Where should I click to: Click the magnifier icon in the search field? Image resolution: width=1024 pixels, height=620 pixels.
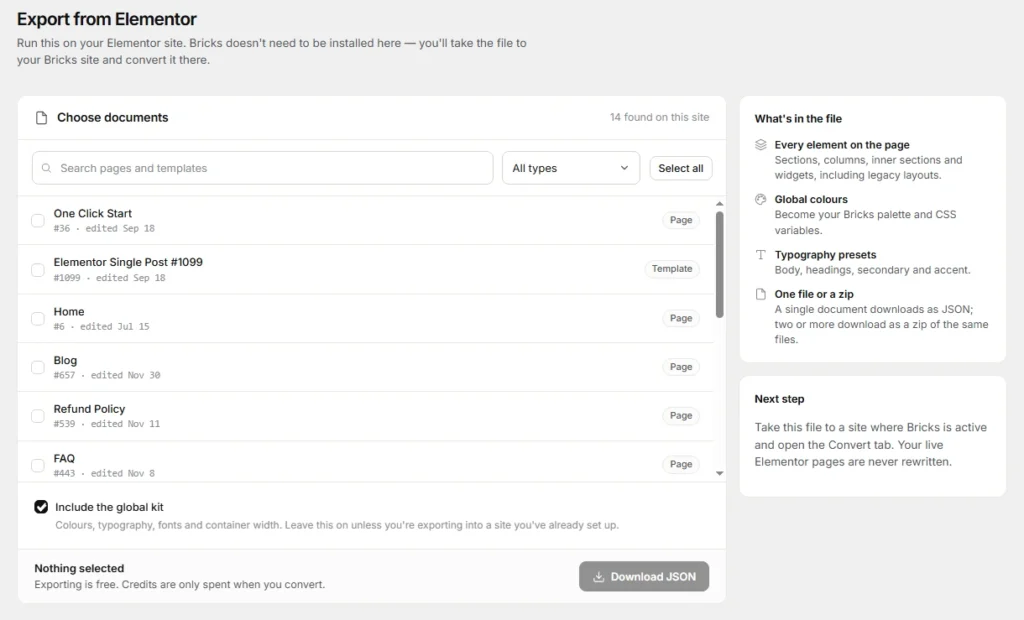pyautogui.click(x=46, y=168)
